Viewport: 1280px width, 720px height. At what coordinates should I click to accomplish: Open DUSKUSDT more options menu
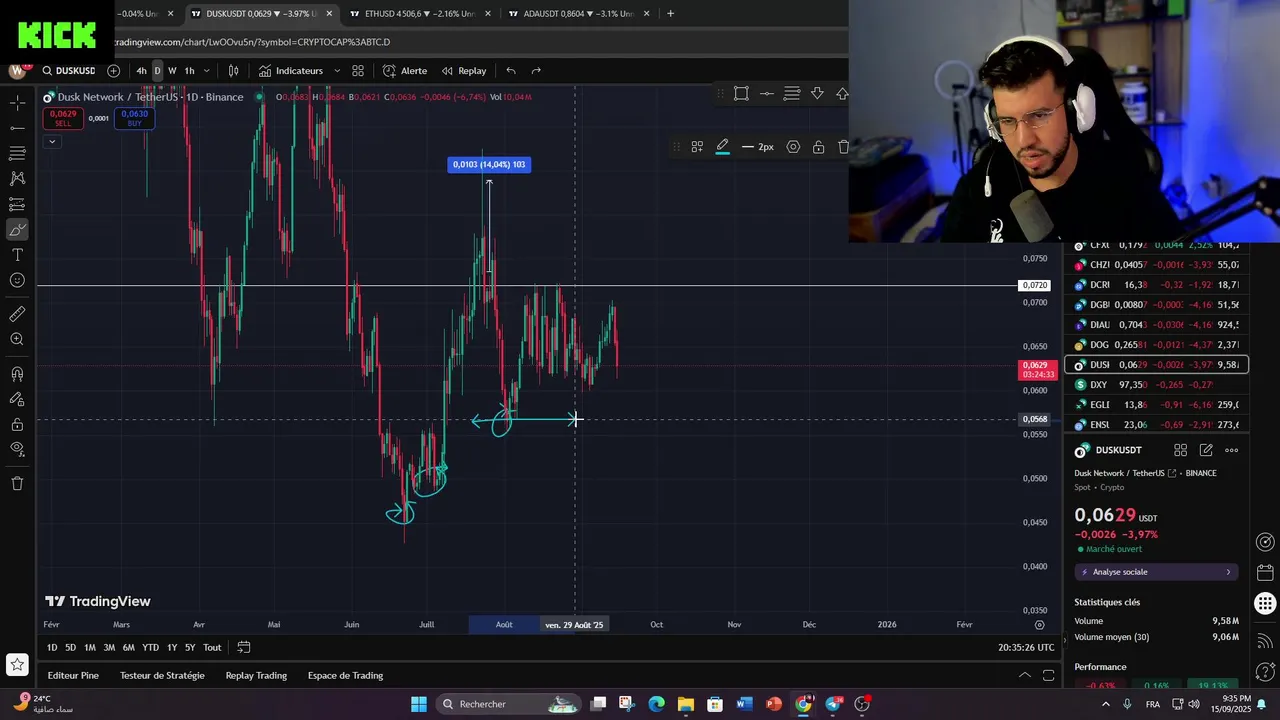[1231, 451]
